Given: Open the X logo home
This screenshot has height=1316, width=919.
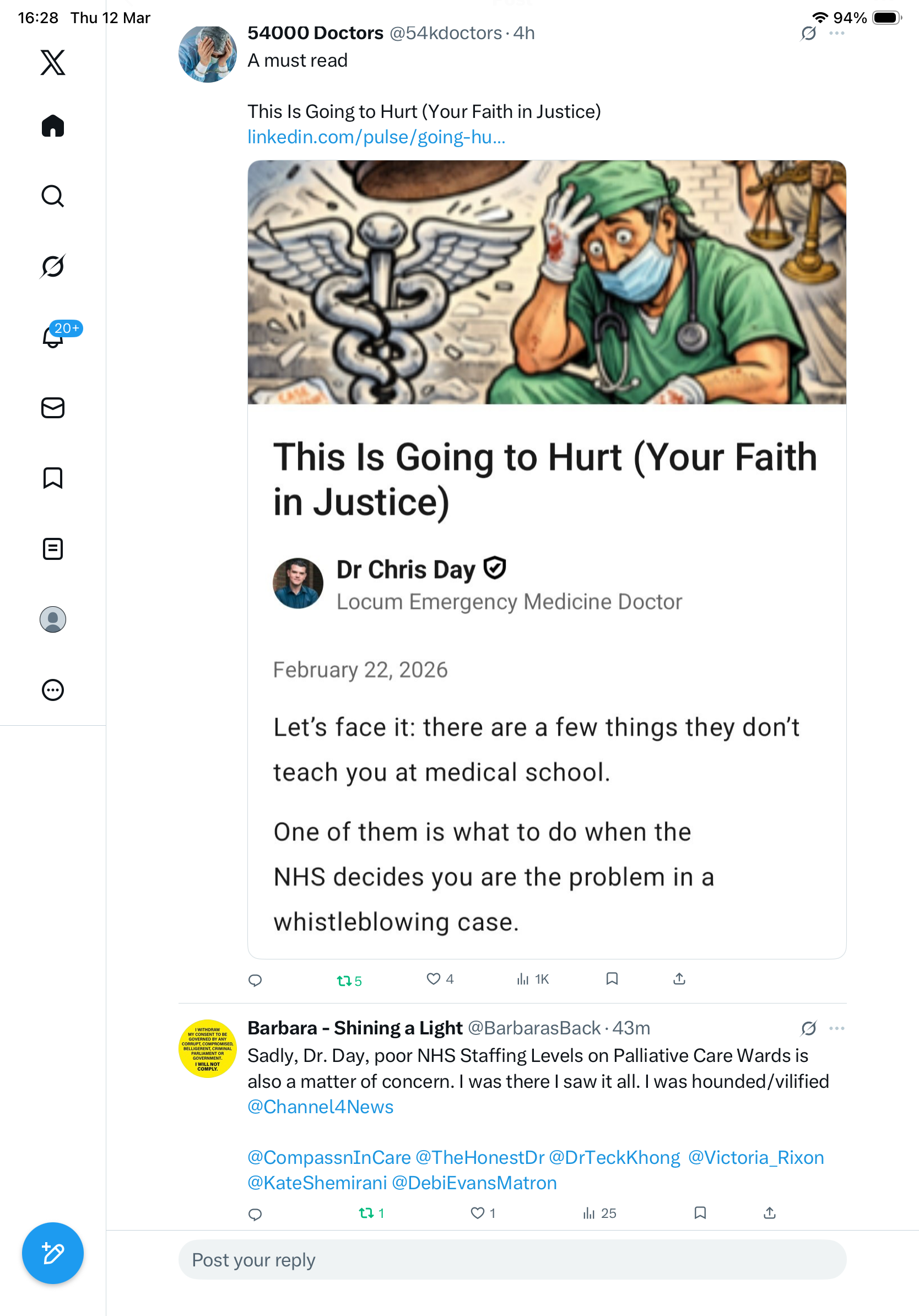Looking at the screenshot, I should tap(53, 62).
